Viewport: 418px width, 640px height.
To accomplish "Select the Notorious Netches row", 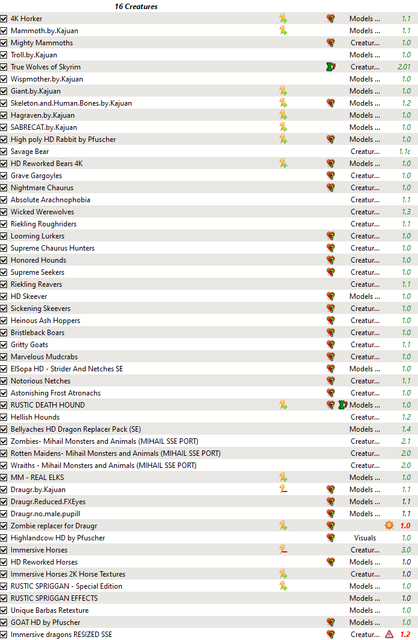I will coord(209,381).
